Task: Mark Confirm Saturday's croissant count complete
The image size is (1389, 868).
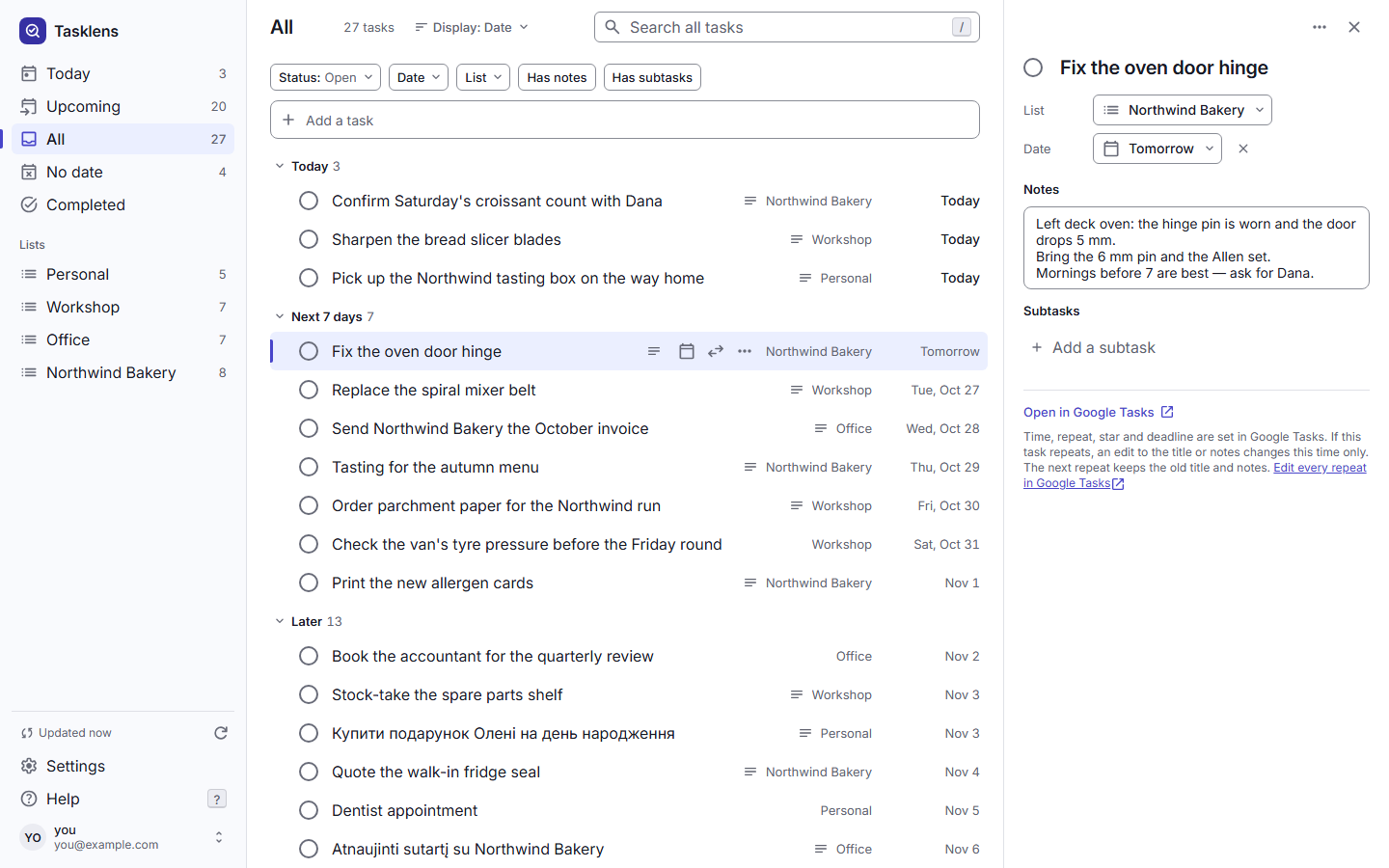Action: [309, 201]
